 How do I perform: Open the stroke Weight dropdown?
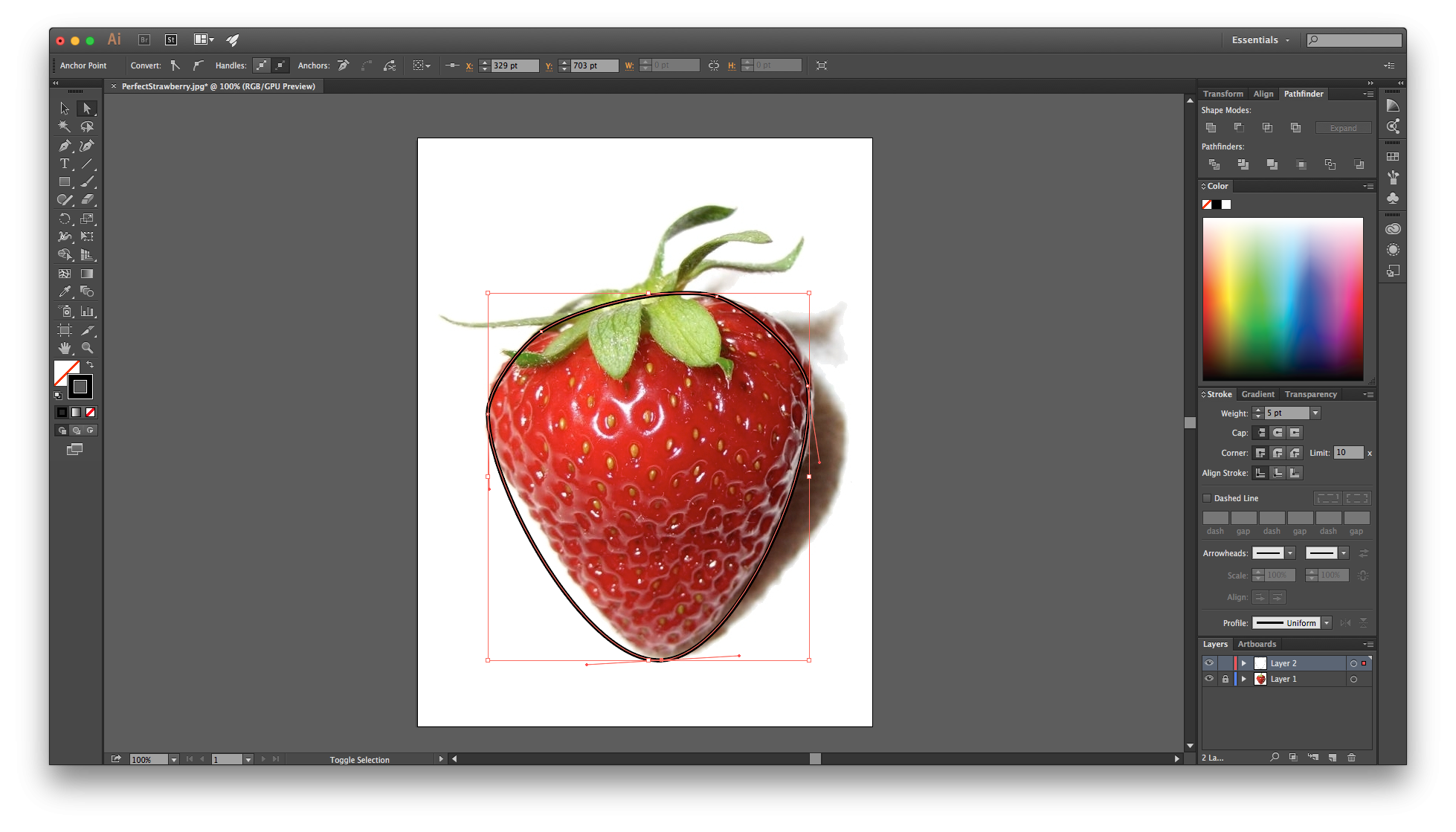pos(1315,413)
